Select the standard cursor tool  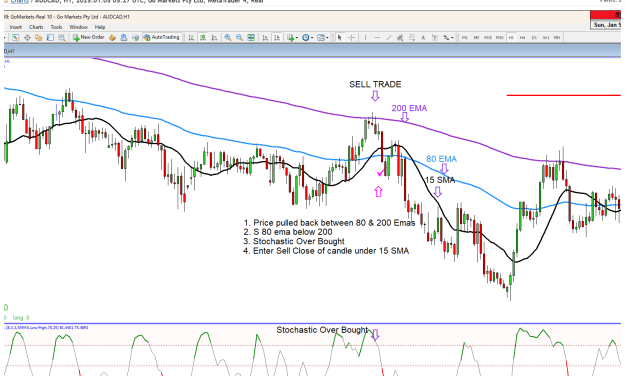[340, 37]
